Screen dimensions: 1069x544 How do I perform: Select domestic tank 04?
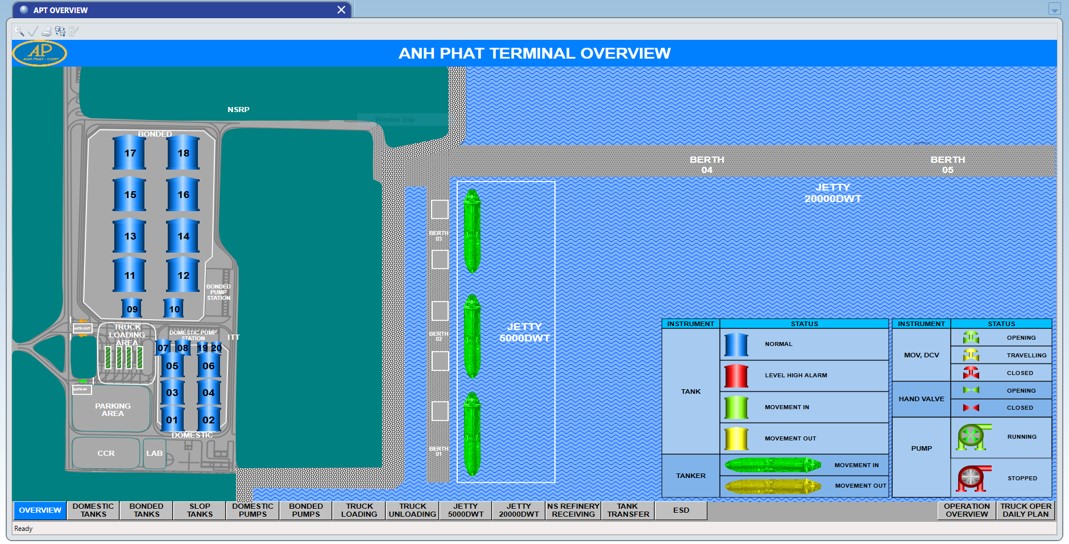[x=209, y=393]
